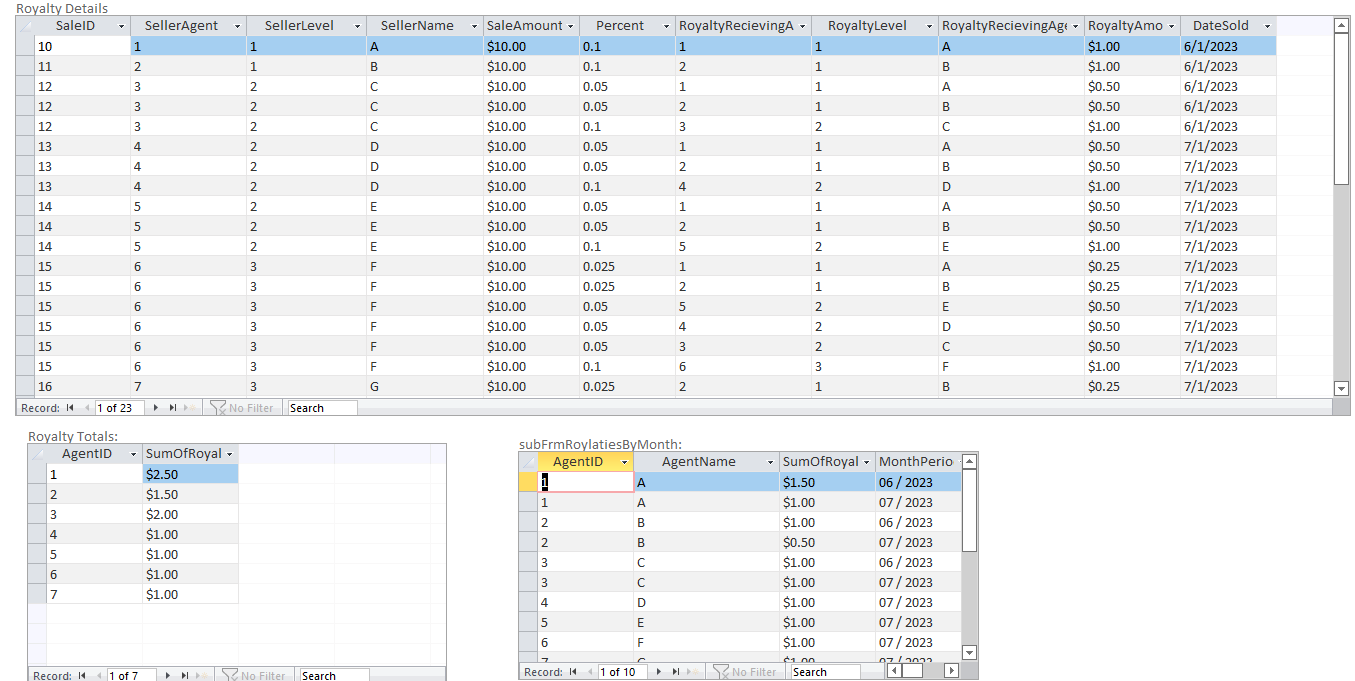Select row selector for SaleID 11
Viewport: 1355px width, 681px height.
point(25,66)
